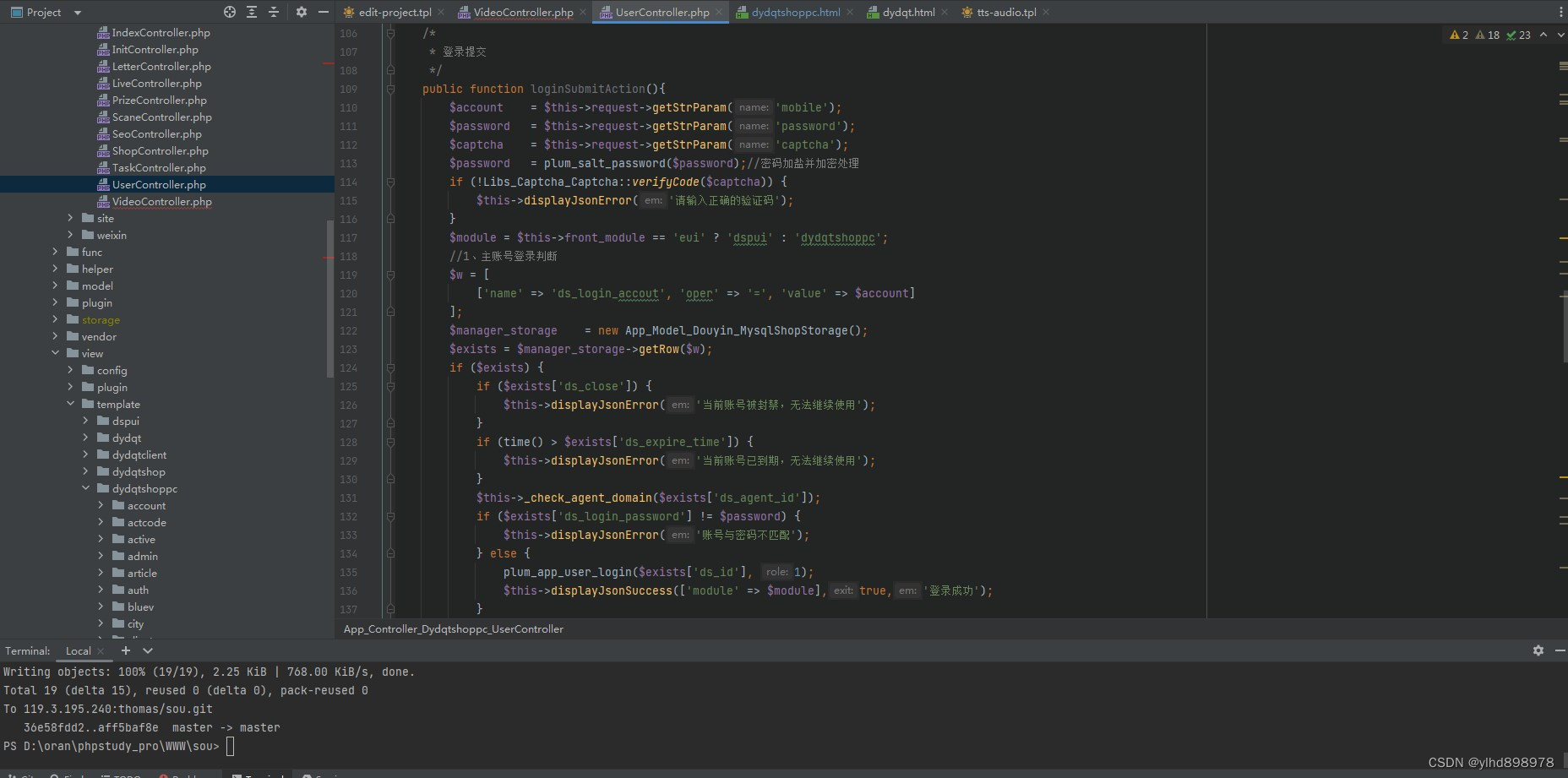Toggle code fold at line 119
The image size is (1568, 778).
[390, 275]
